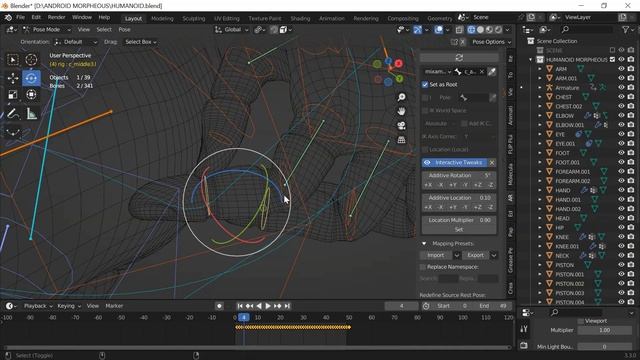
Task: Select the Rotate tool icon
Action: (x=31, y=78)
